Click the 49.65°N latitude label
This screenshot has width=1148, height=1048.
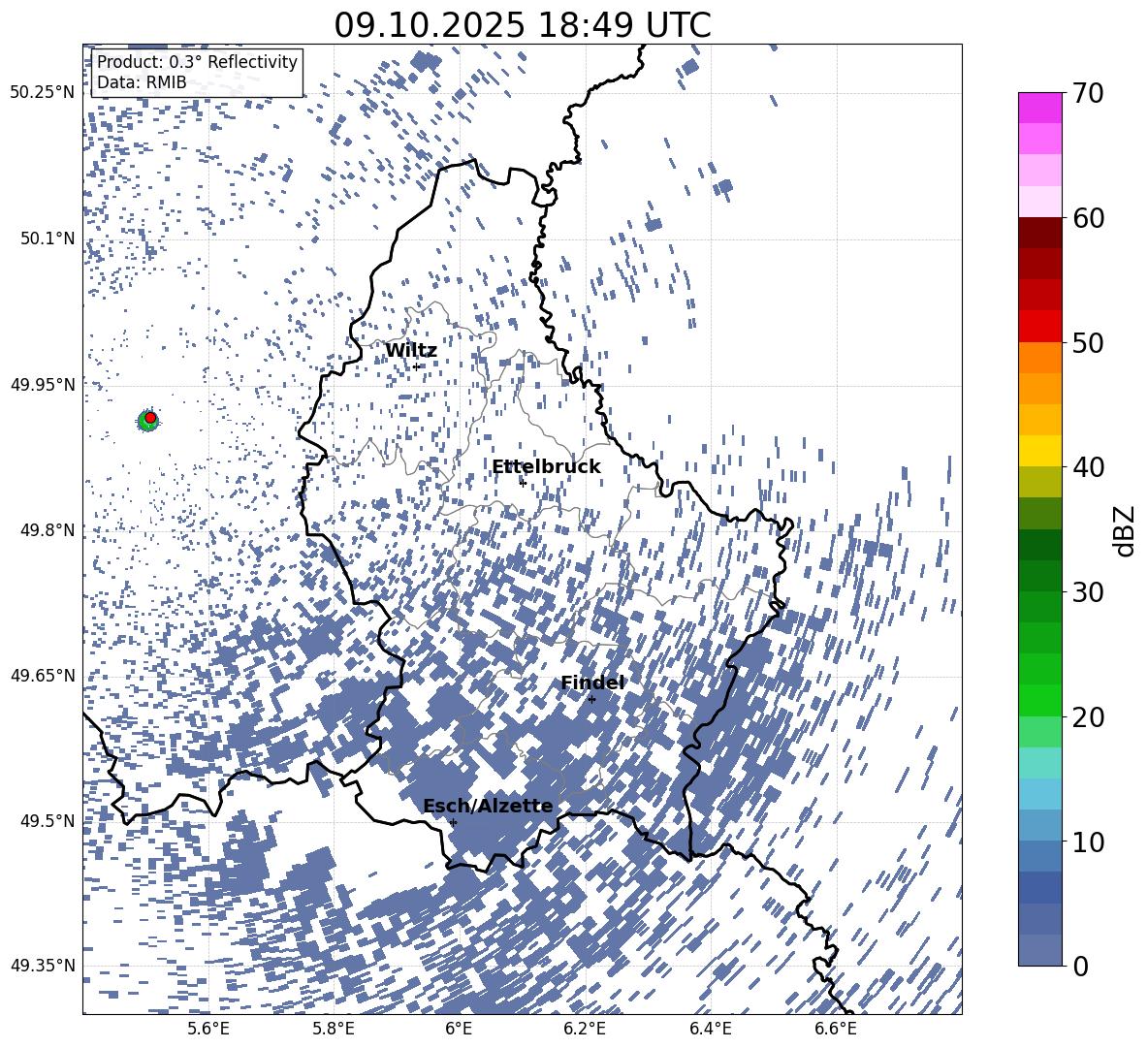pos(43,675)
